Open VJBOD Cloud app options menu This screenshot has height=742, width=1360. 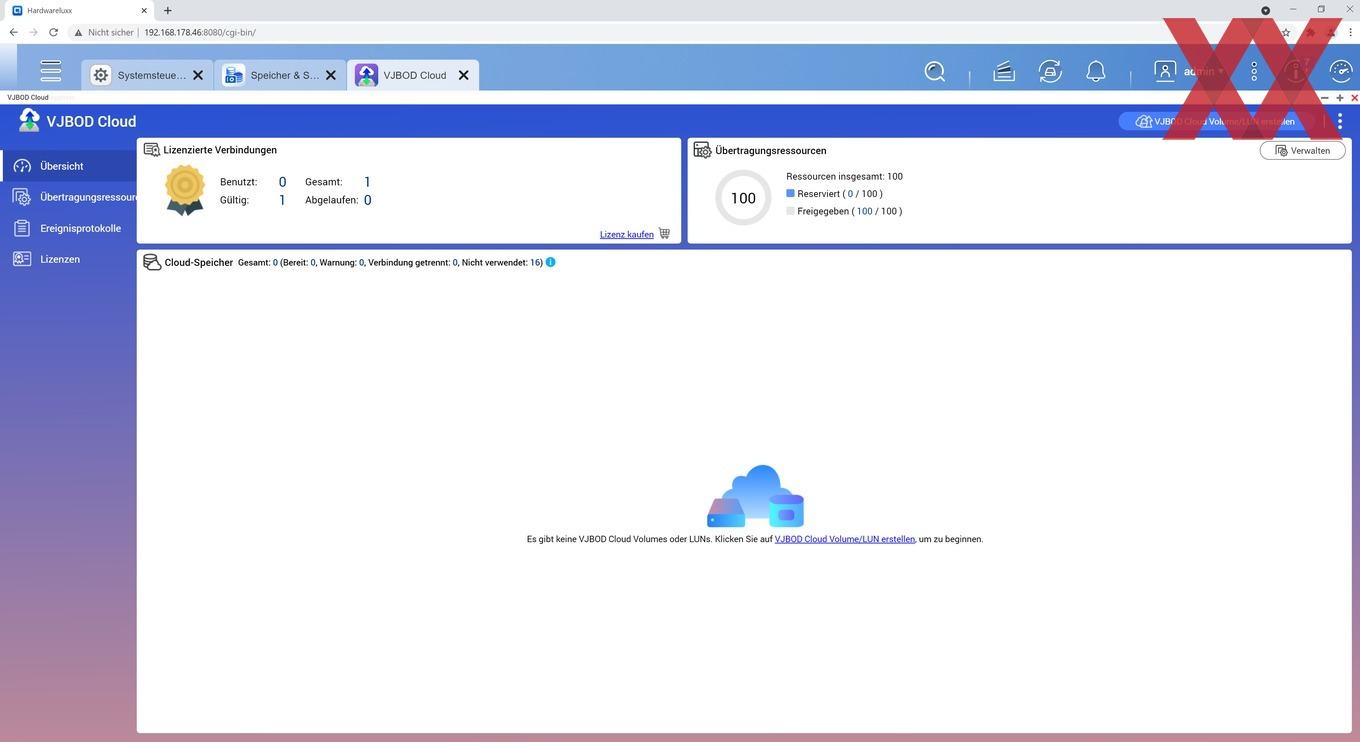click(x=1340, y=121)
